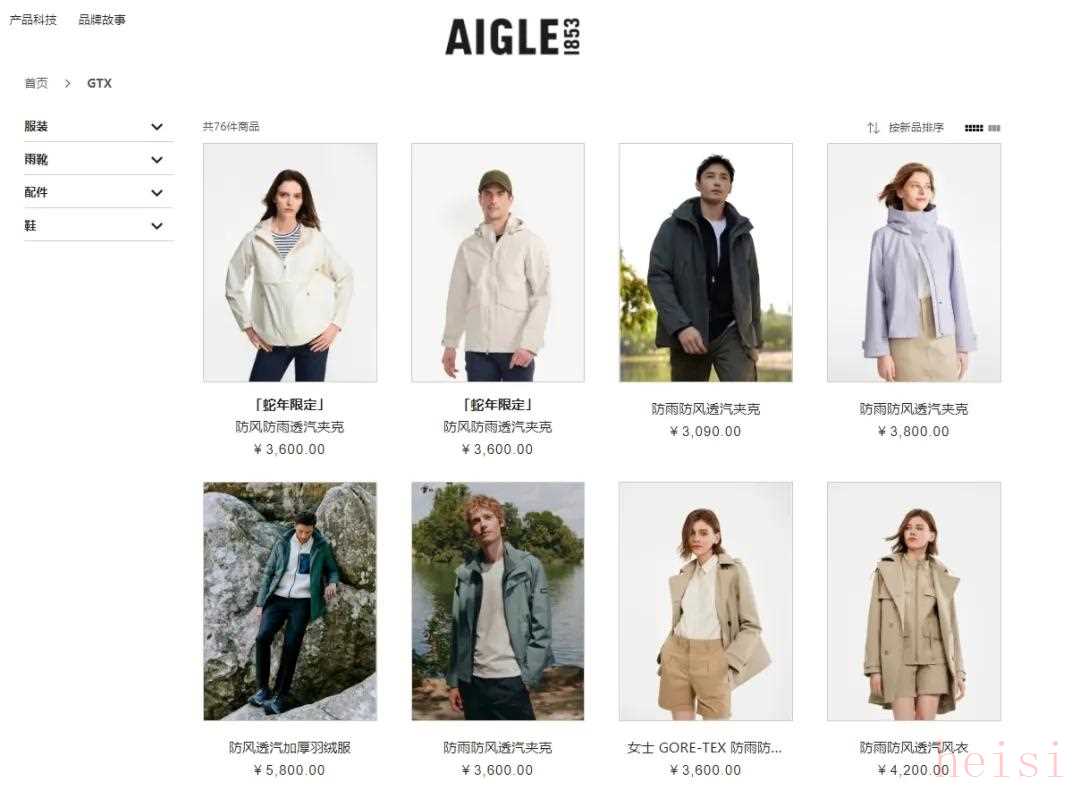Viewport: 1080px width, 790px height.
Task: Open the woman's cream snake-year jacket photo
Action: pos(290,262)
